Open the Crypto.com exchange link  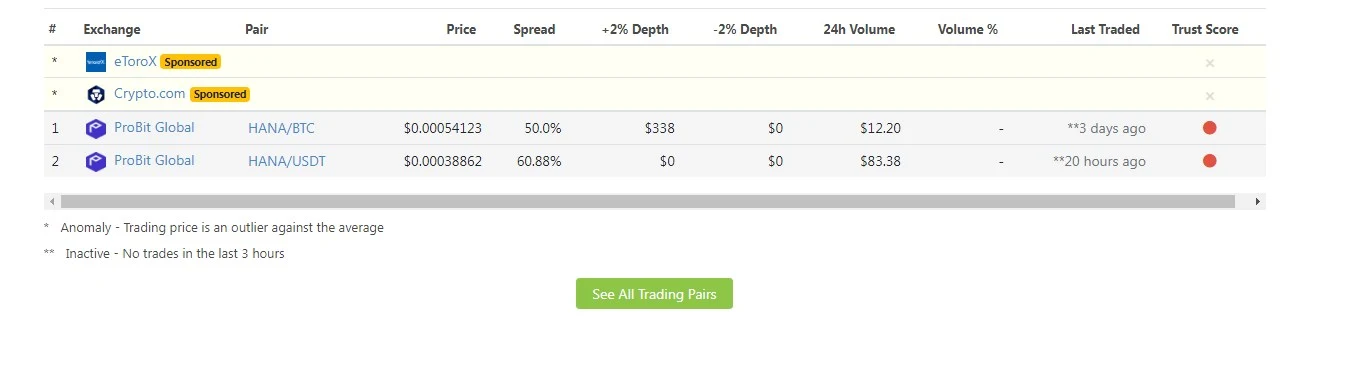(x=150, y=94)
